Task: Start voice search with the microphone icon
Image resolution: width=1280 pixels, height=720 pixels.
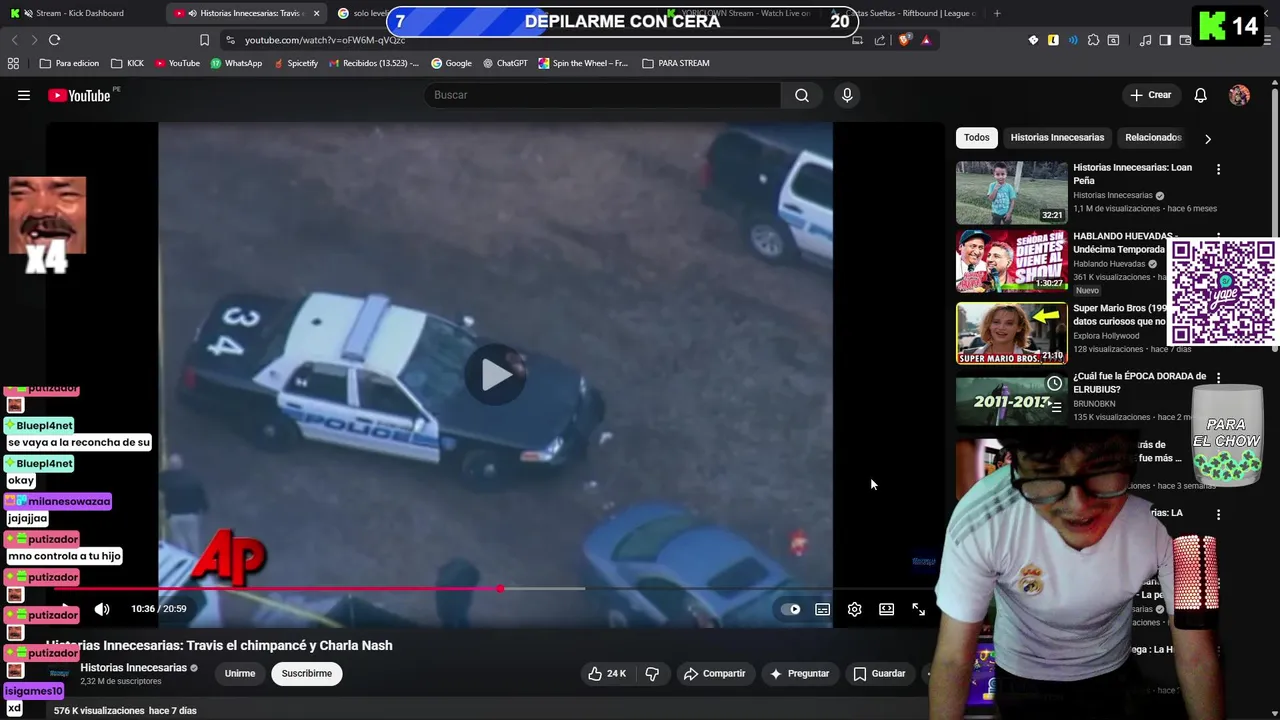Action: [x=847, y=95]
